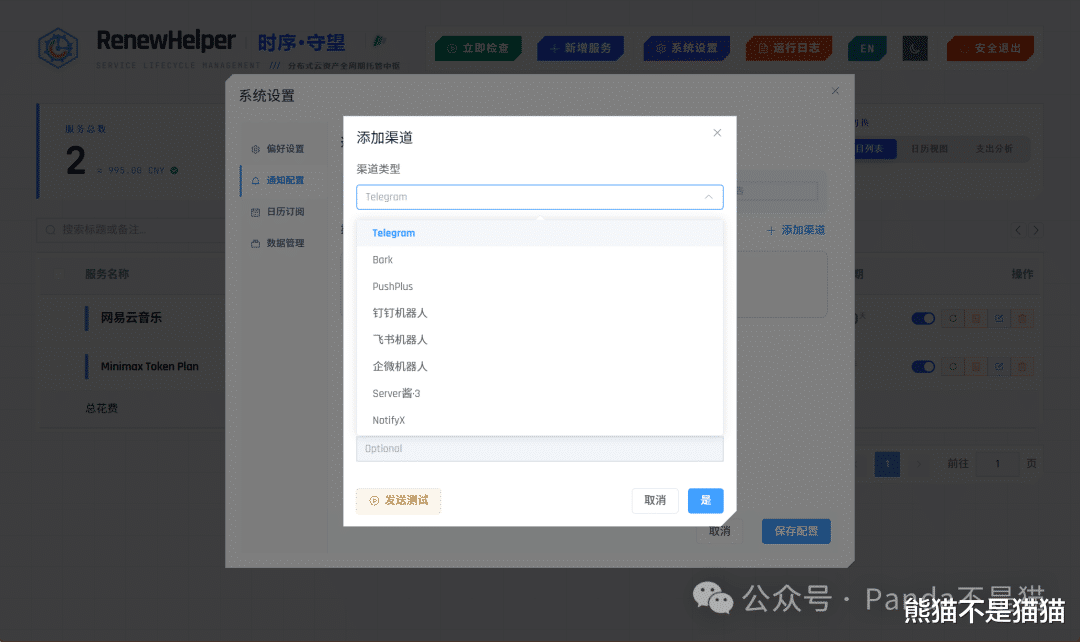Toggle dark mode with moon icon
The width and height of the screenshot is (1080, 642).
click(915, 48)
